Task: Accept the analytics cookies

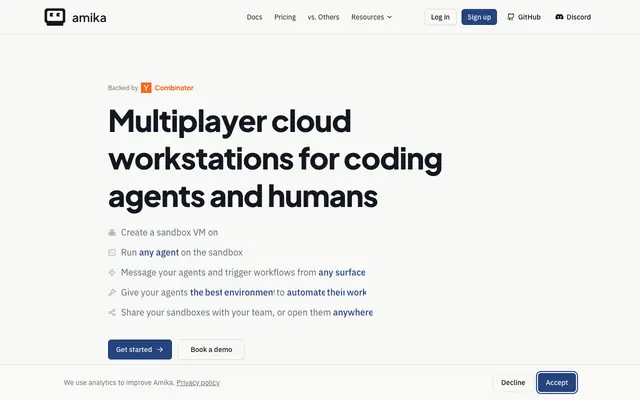Action: pos(557,382)
